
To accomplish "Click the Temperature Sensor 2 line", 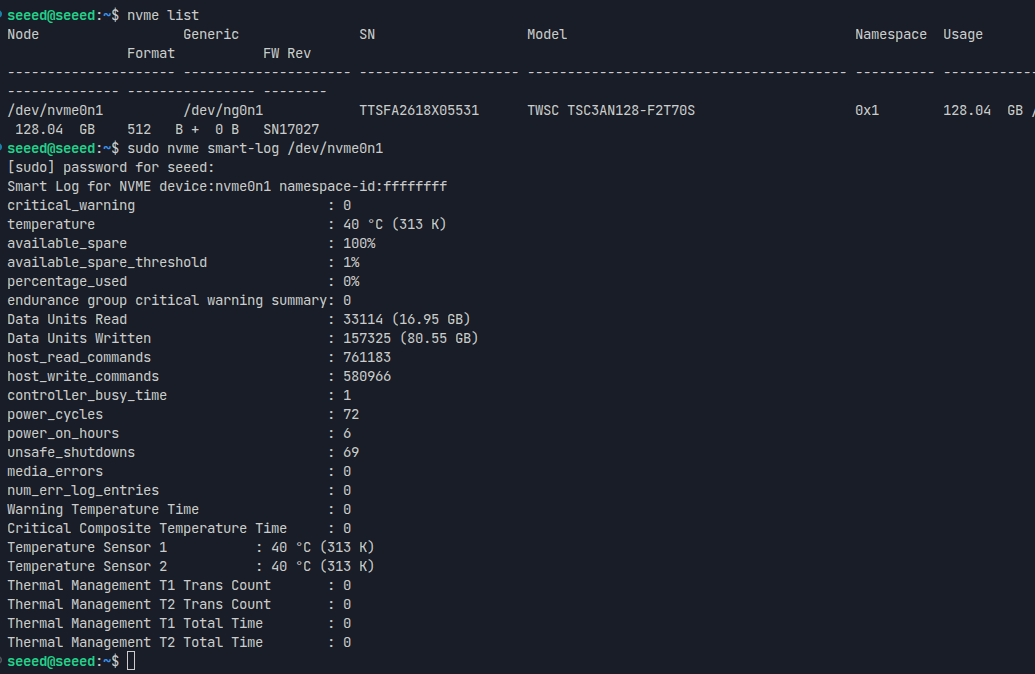I will (x=191, y=566).
